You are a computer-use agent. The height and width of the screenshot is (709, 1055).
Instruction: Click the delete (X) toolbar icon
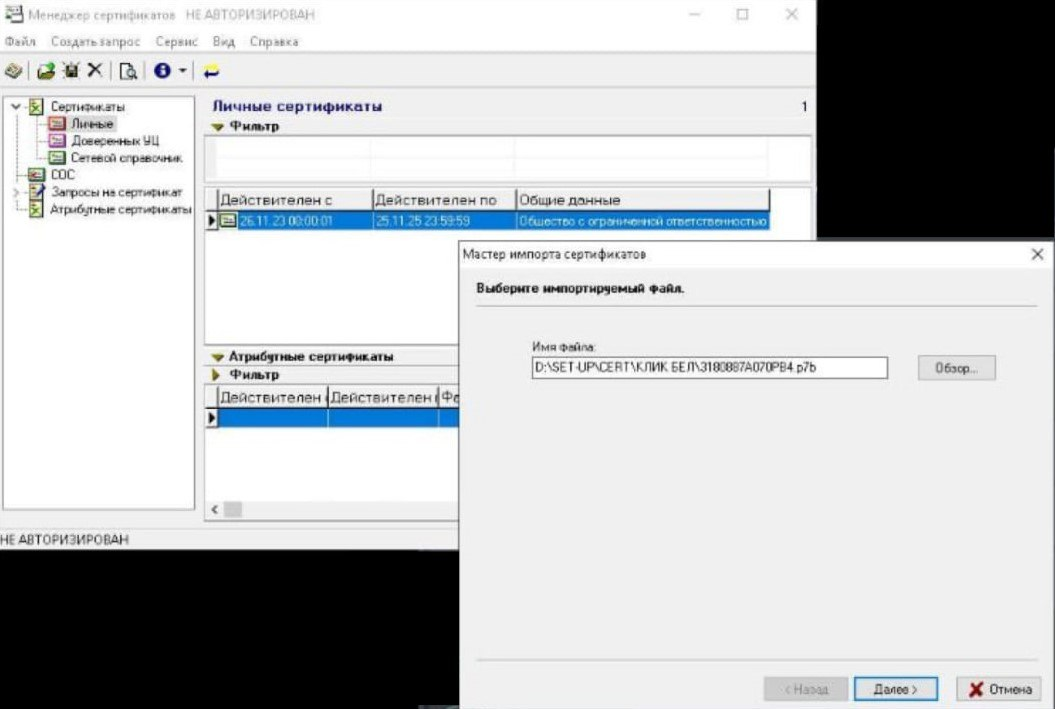(94, 71)
